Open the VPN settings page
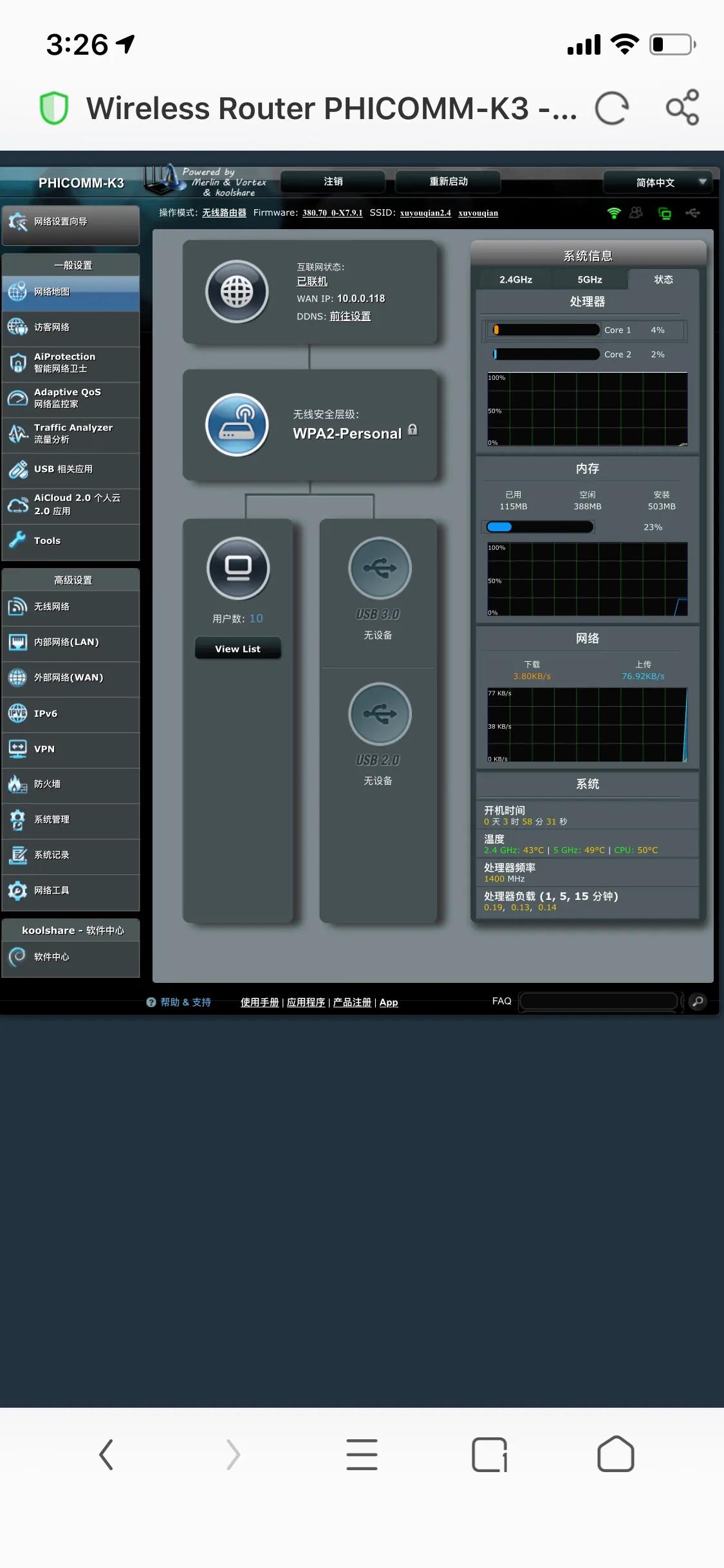This screenshot has width=724, height=1568. (71, 749)
